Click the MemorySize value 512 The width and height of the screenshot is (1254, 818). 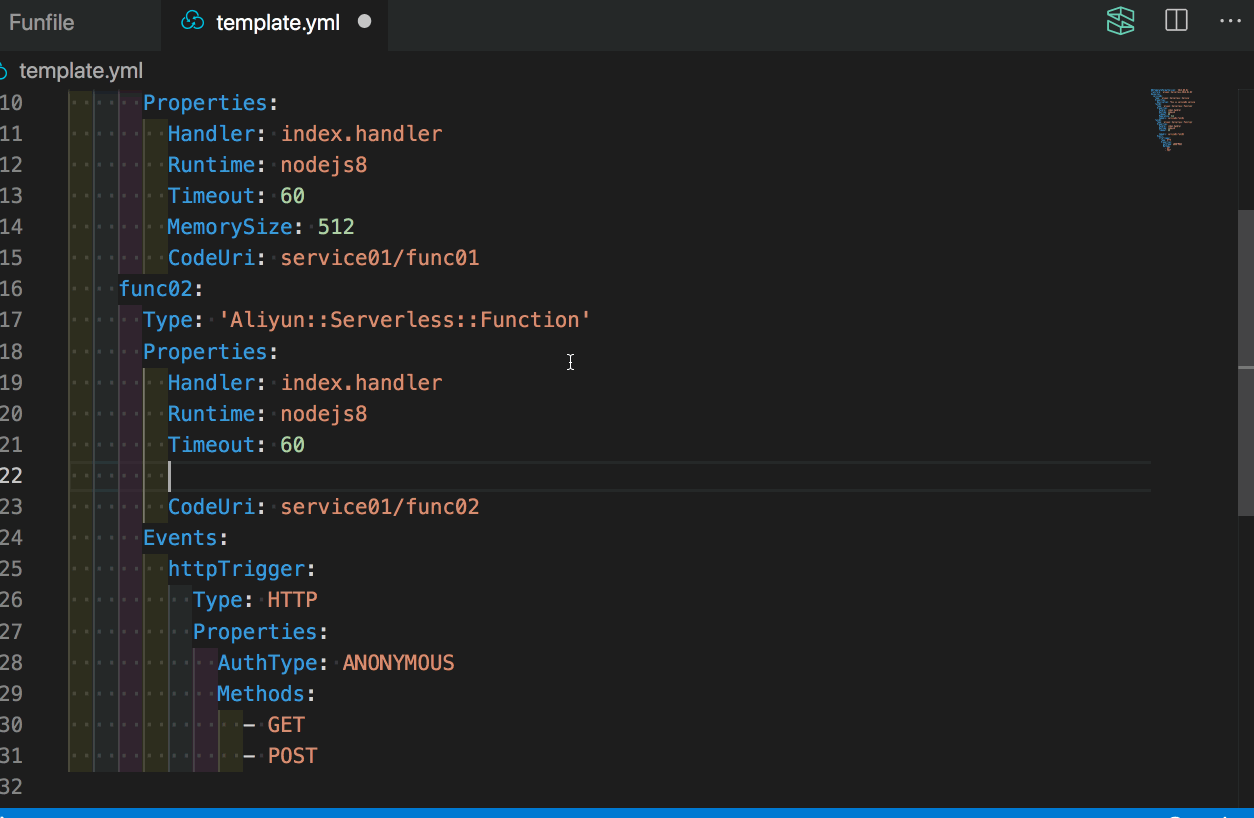(x=336, y=227)
